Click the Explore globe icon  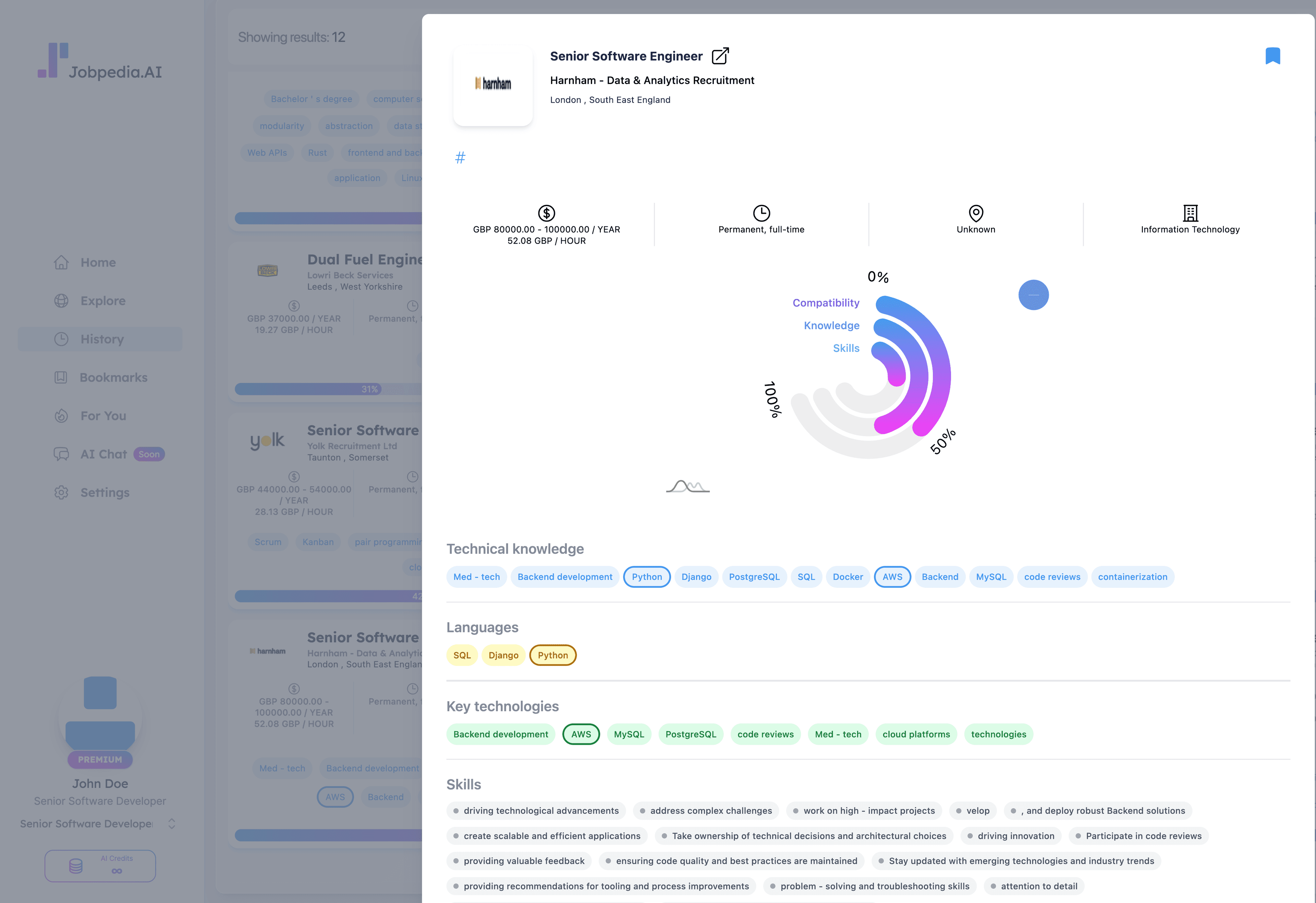pyautogui.click(x=61, y=301)
